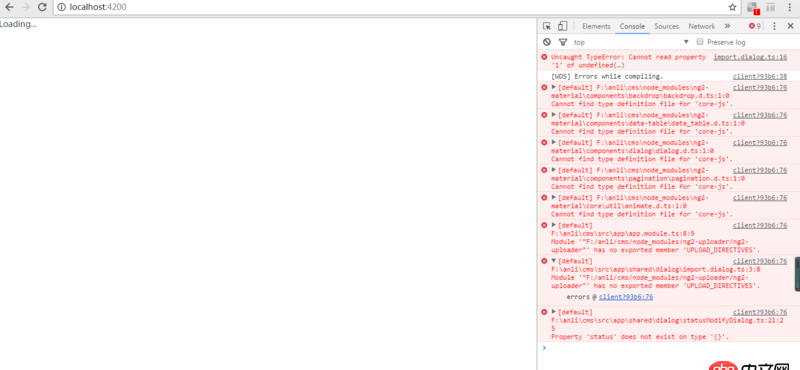The width and height of the screenshot is (800, 370).
Task: Expand the statusModifyDialog.ts error entry
Action: [554, 312]
